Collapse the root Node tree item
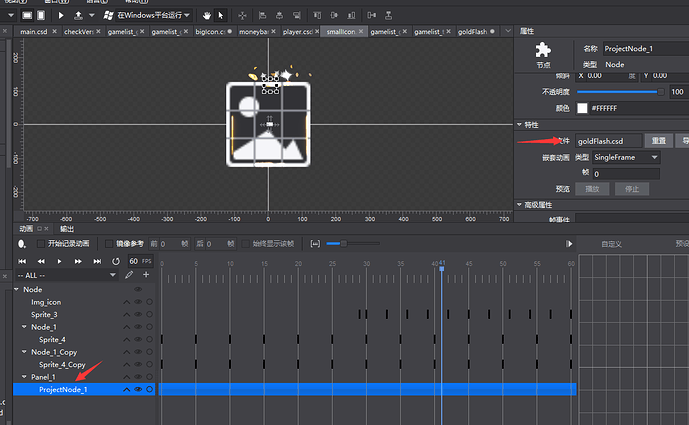Viewport: 689px width, 425px height. coord(17,289)
